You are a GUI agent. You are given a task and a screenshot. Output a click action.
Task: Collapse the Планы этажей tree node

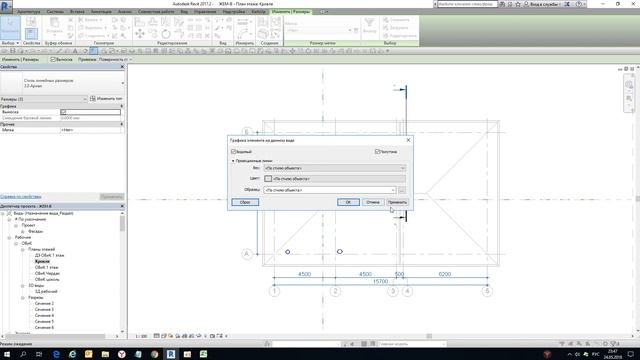click(x=23, y=249)
